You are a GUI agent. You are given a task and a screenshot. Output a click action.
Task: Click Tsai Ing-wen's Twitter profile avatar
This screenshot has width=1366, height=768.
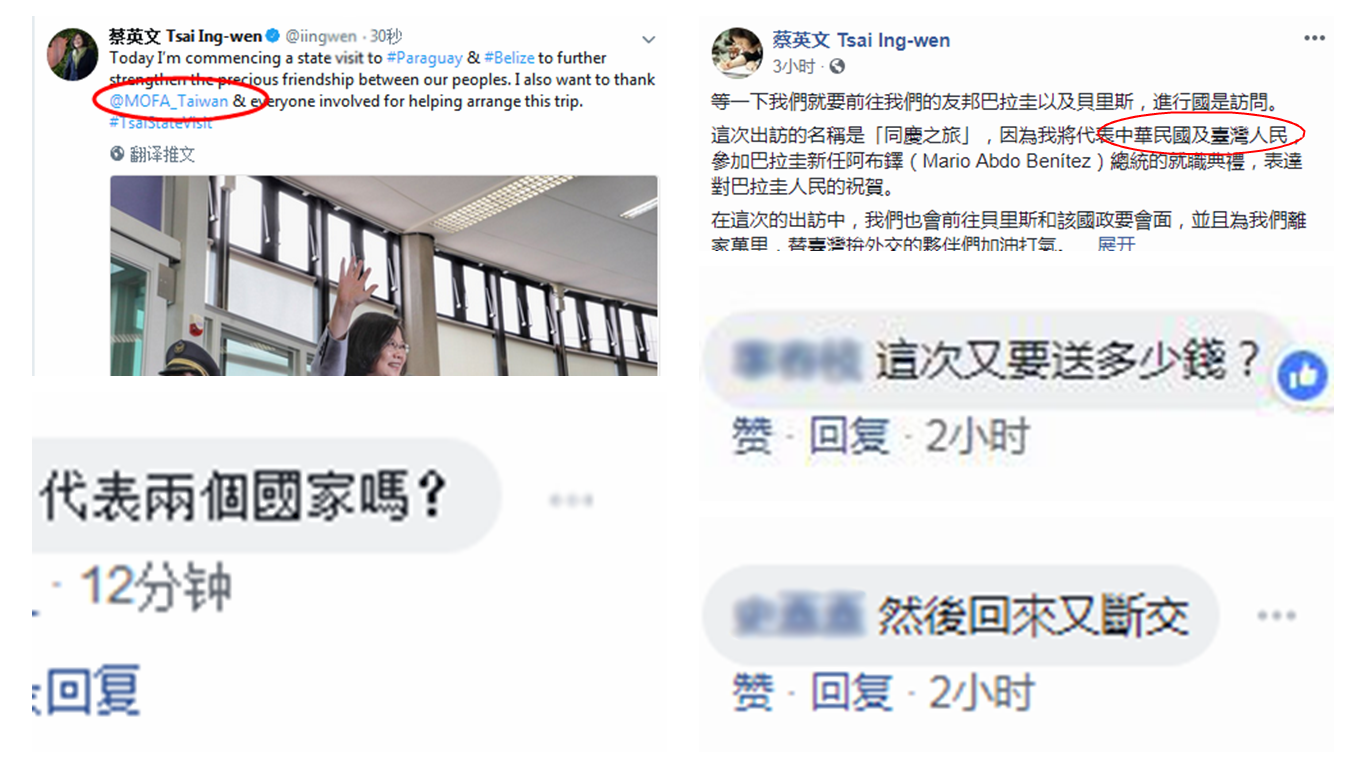click(x=73, y=55)
